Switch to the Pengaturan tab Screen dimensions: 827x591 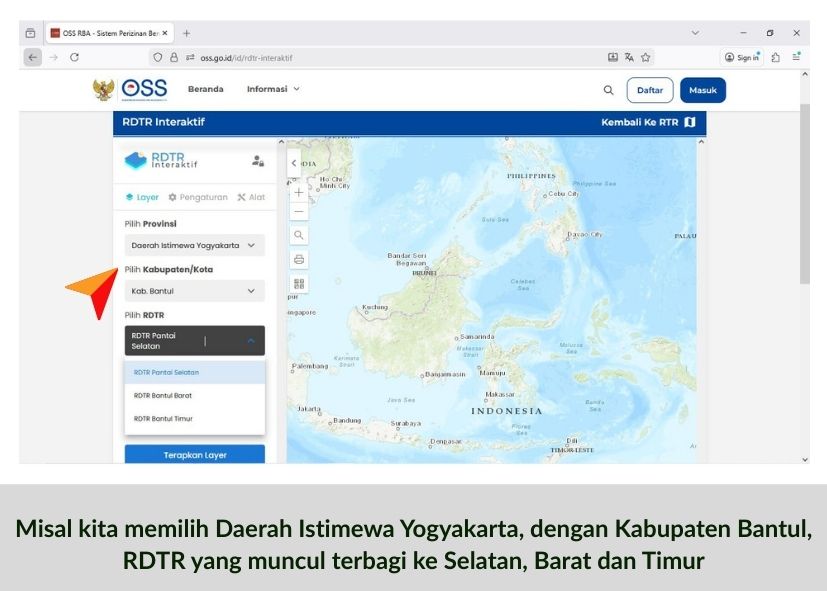click(x=198, y=197)
